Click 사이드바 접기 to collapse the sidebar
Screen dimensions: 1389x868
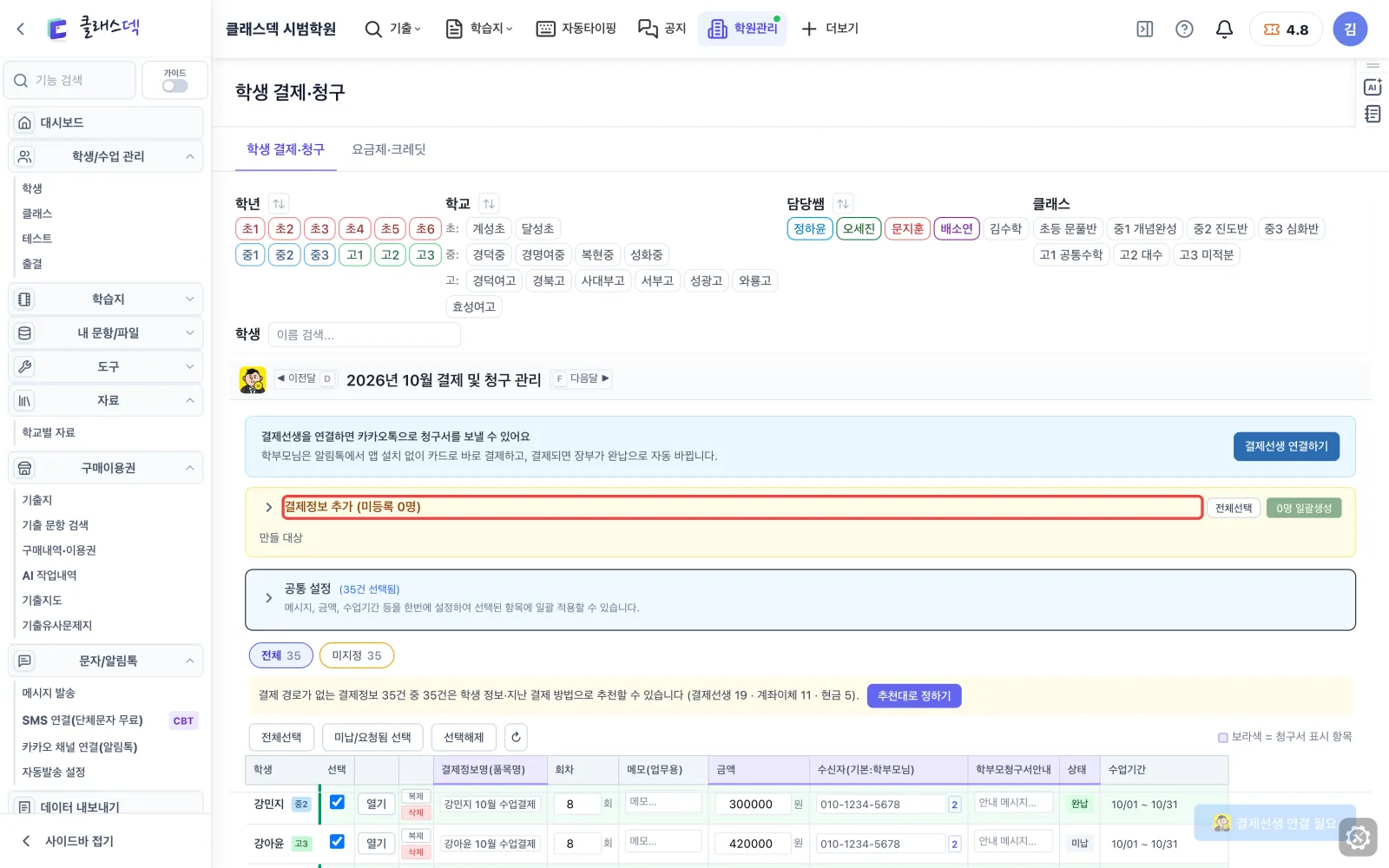click(68, 841)
